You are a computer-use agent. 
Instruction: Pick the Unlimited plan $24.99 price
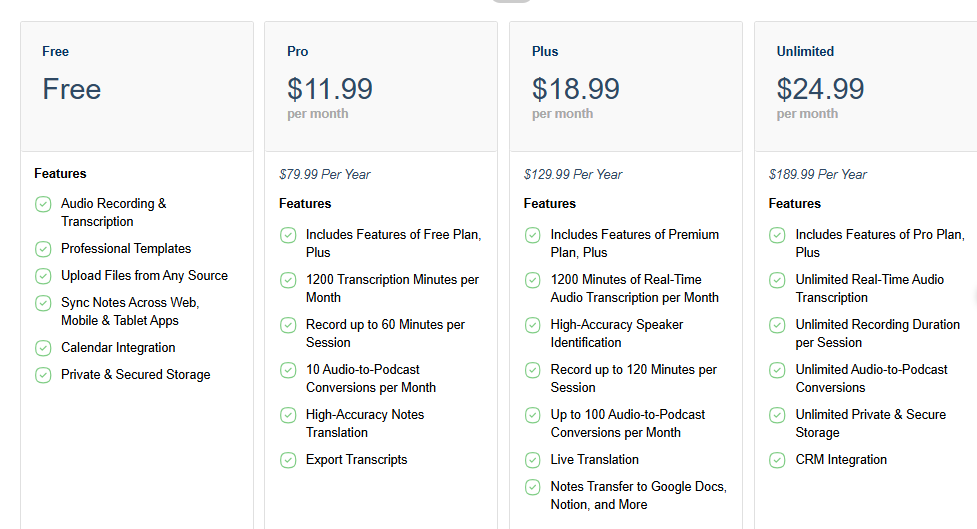tap(820, 89)
